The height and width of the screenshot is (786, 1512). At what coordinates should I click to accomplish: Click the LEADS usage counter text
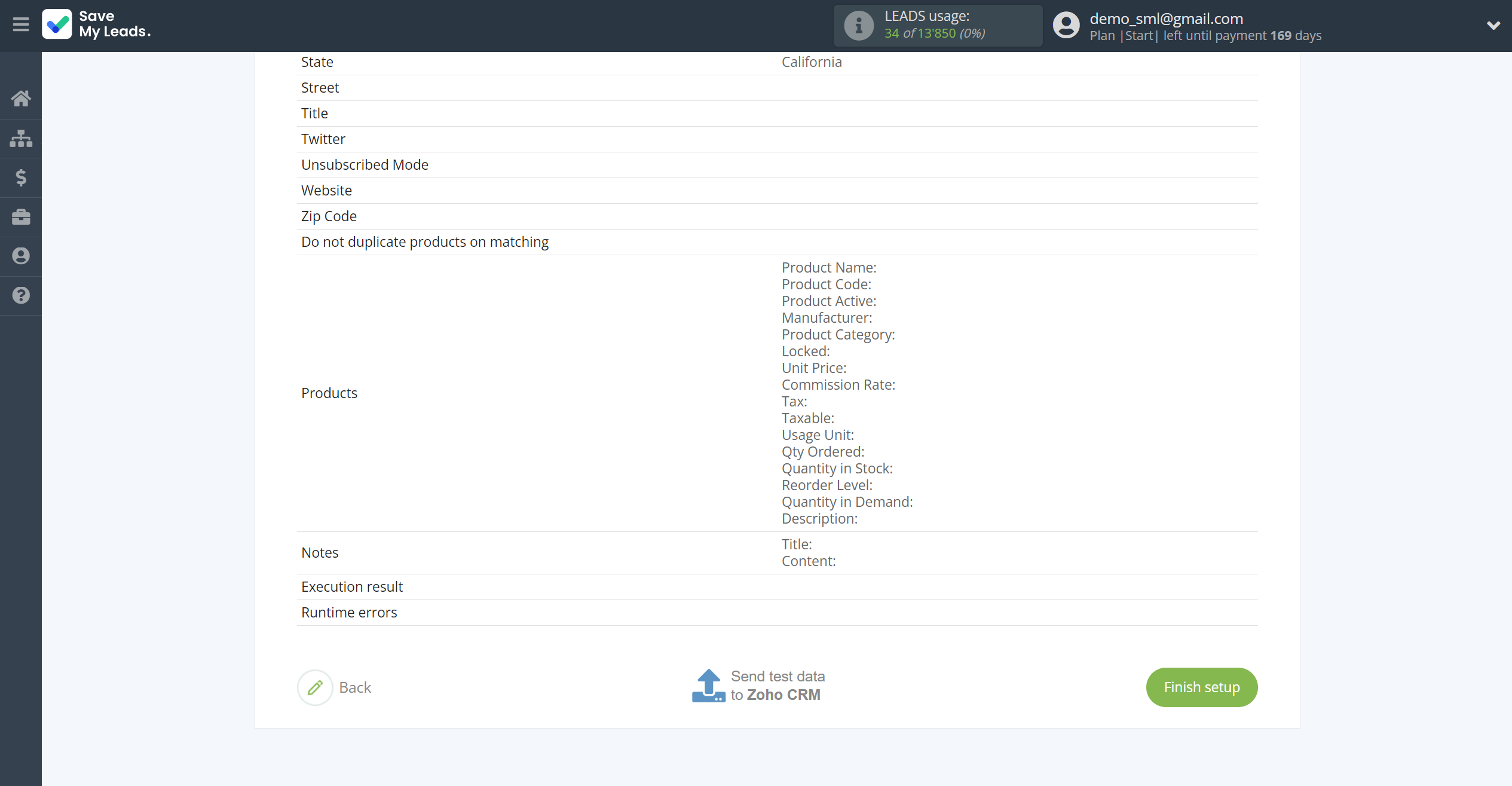(x=935, y=33)
